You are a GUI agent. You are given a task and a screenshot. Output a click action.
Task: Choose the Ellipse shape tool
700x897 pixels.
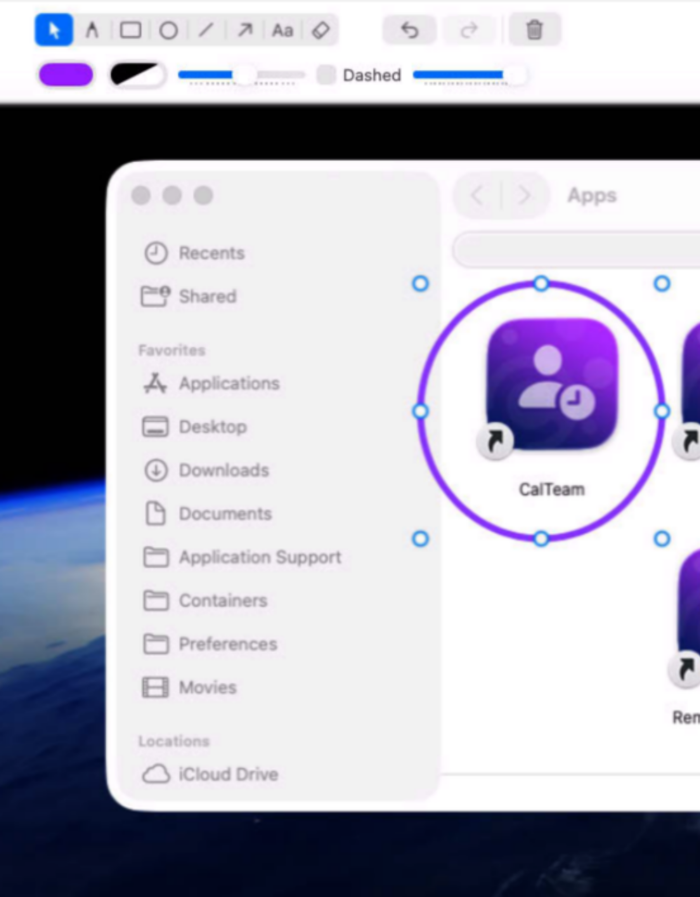click(168, 30)
